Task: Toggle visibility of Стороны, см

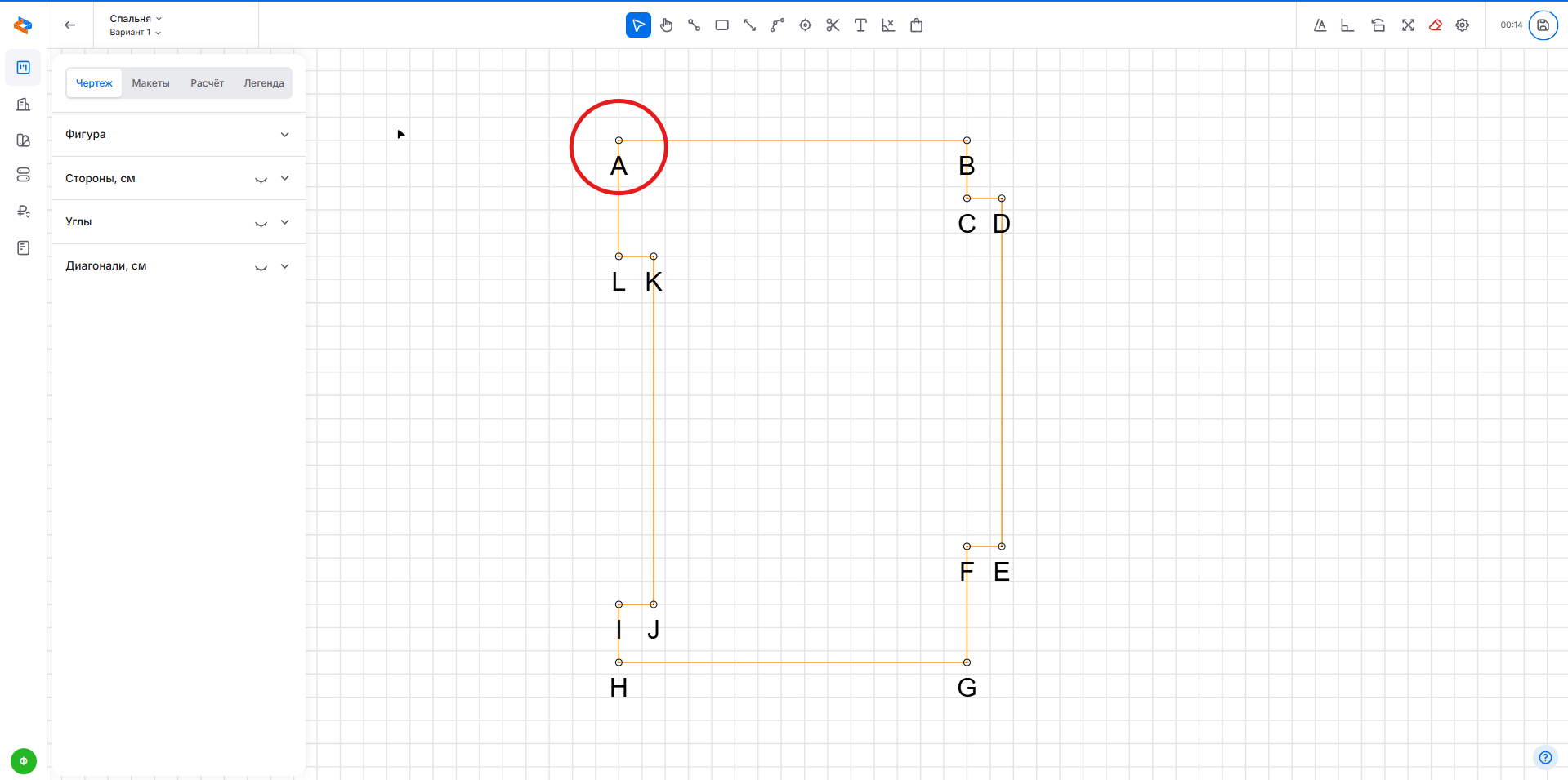Action: 261,179
